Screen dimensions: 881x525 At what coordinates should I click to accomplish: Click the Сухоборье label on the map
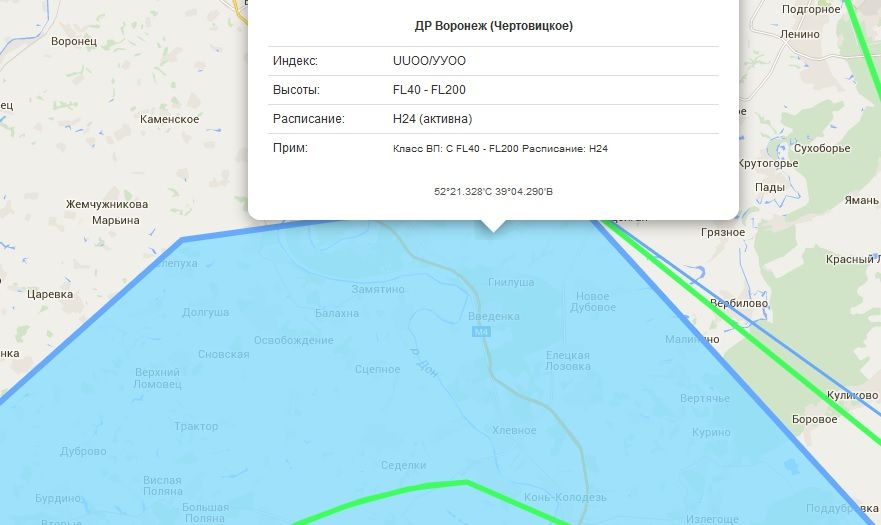[x=820, y=149]
